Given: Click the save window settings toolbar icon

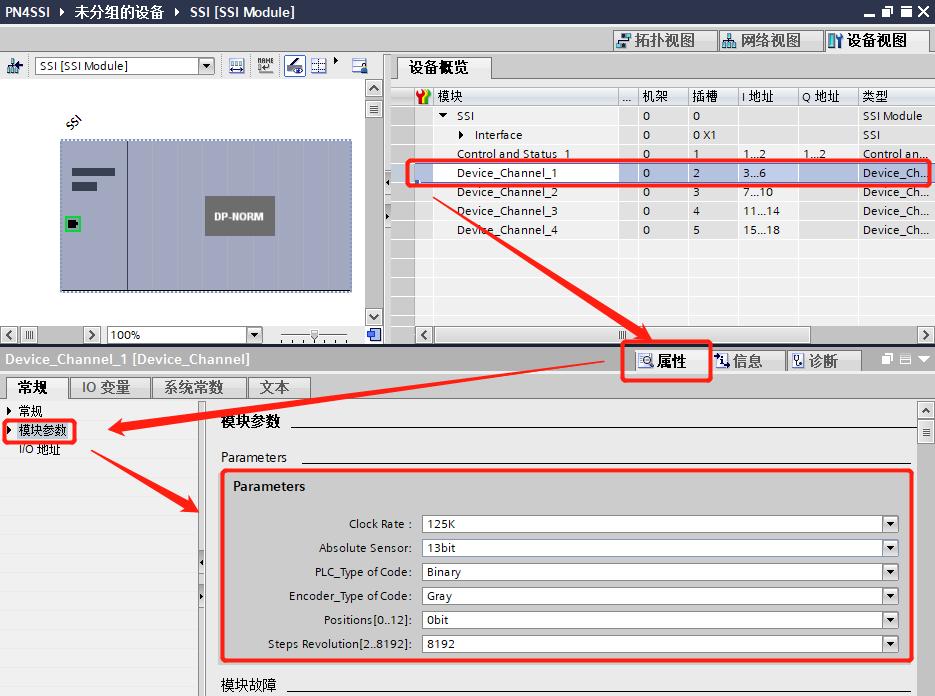Looking at the screenshot, I should [x=360, y=66].
